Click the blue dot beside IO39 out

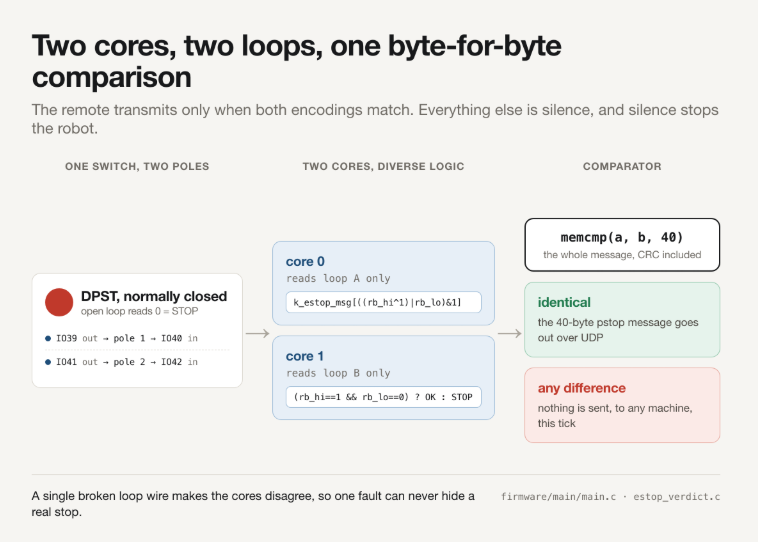(x=48, y=338)
